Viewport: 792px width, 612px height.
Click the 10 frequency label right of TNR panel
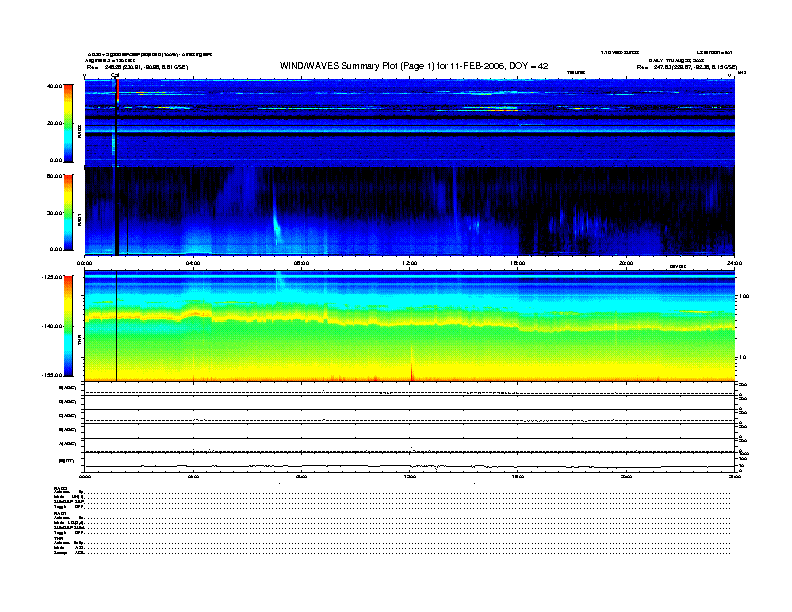click(742, 358)
